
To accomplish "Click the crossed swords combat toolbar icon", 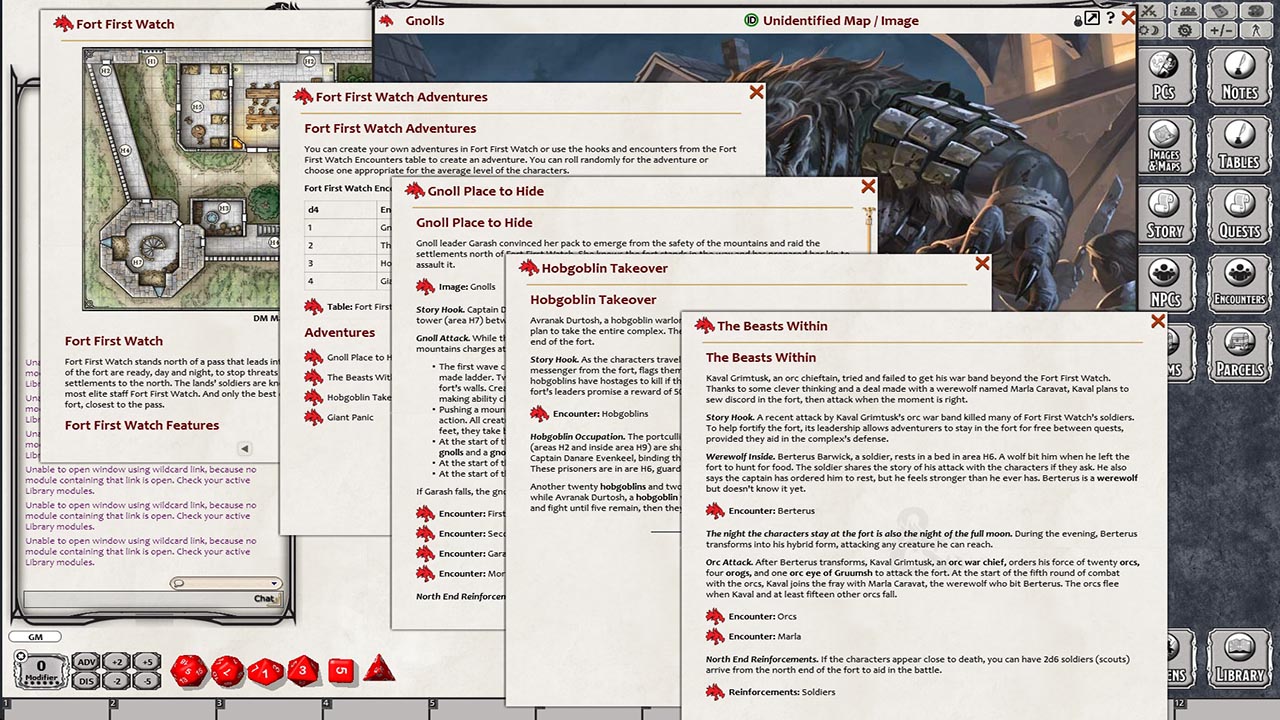I will pos(1148,12).
